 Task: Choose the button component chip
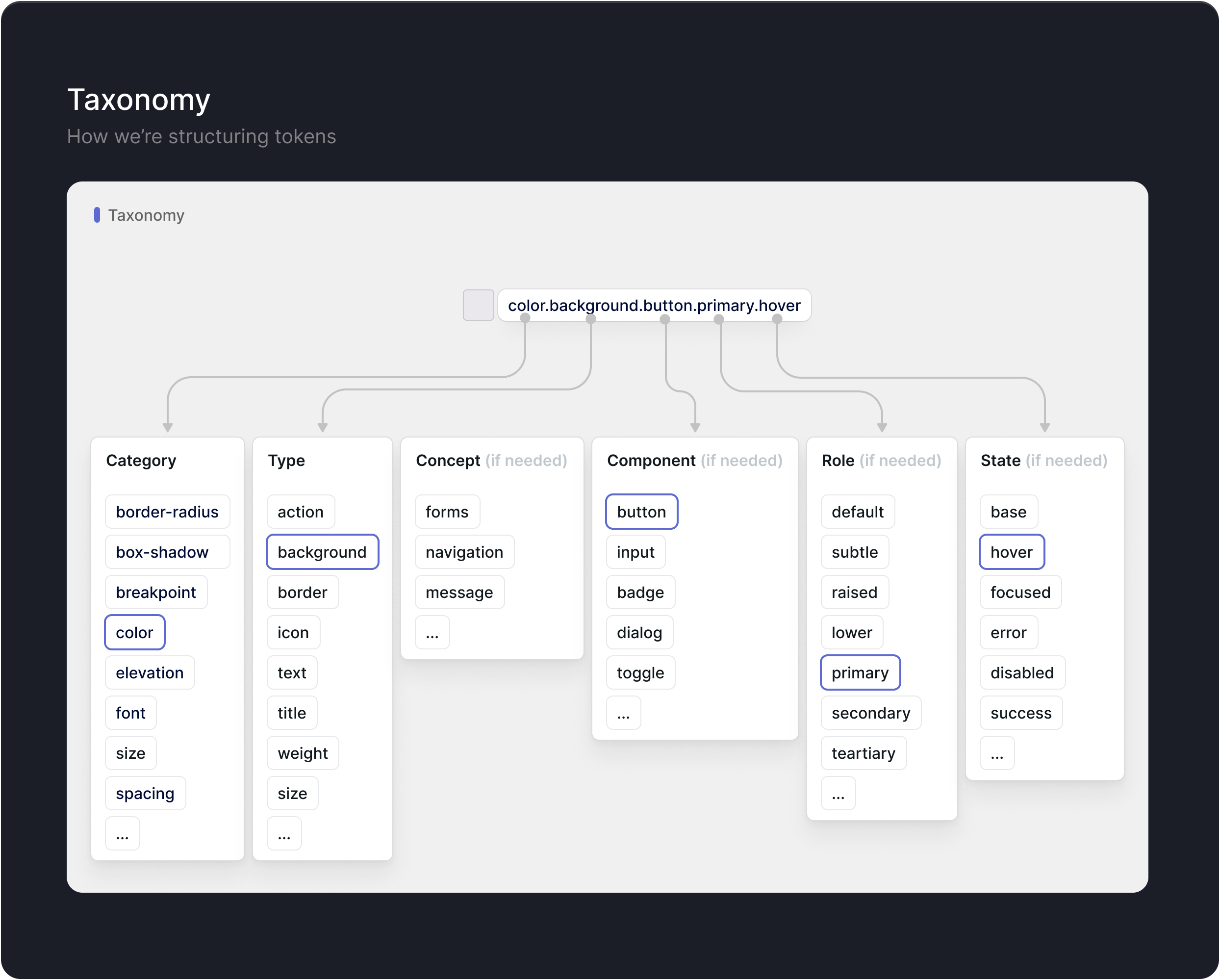[641, 512]
